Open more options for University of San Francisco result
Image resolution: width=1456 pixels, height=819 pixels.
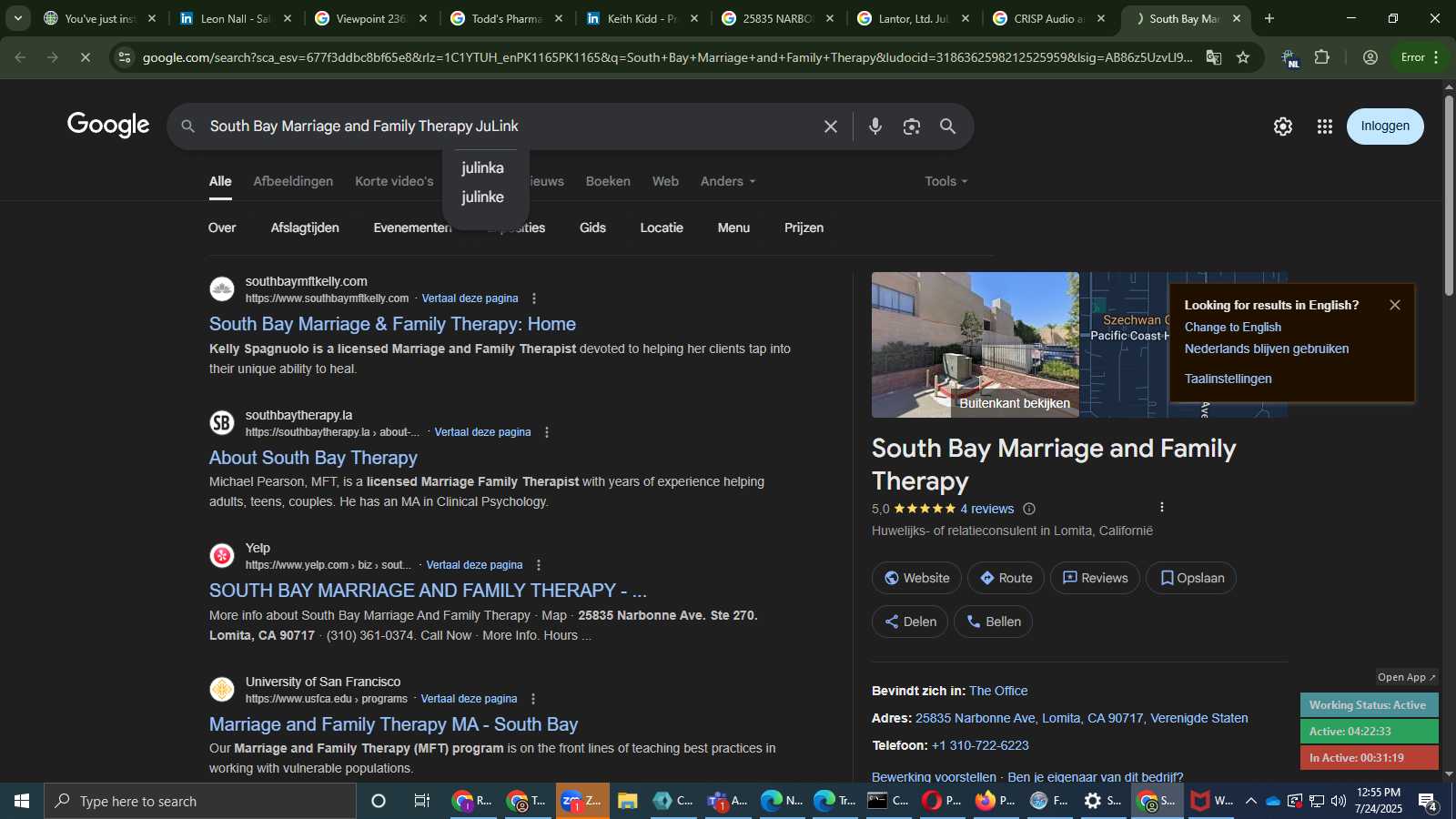533,699
